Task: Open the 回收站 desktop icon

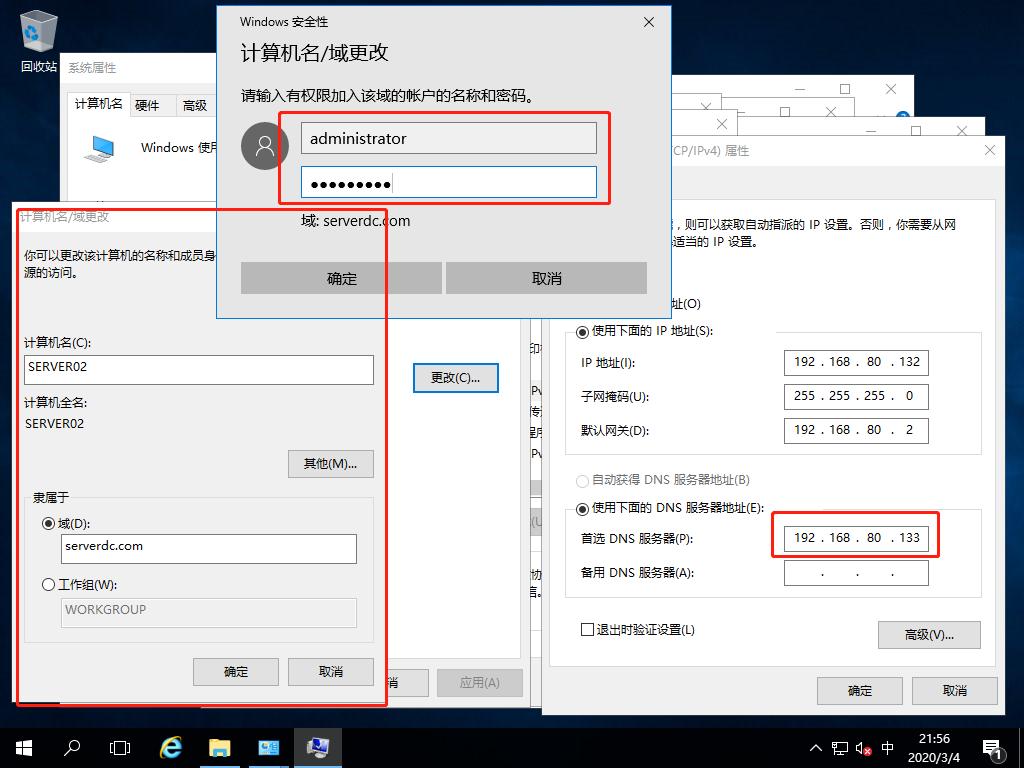Action: (x=36, y=32)
